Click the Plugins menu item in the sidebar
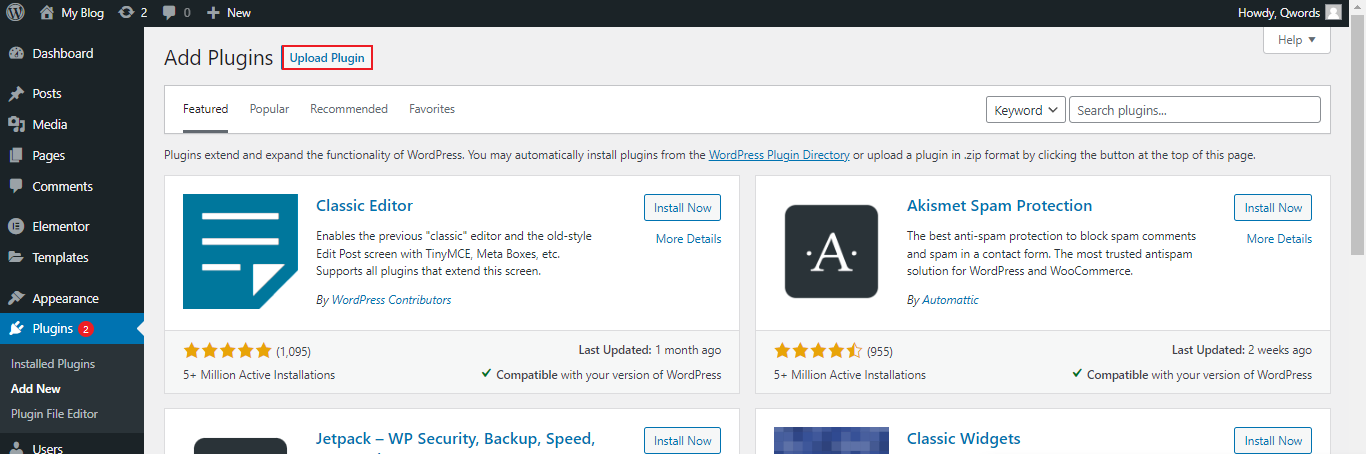Screen dimensions: 1366x454 tap(72, 328)
